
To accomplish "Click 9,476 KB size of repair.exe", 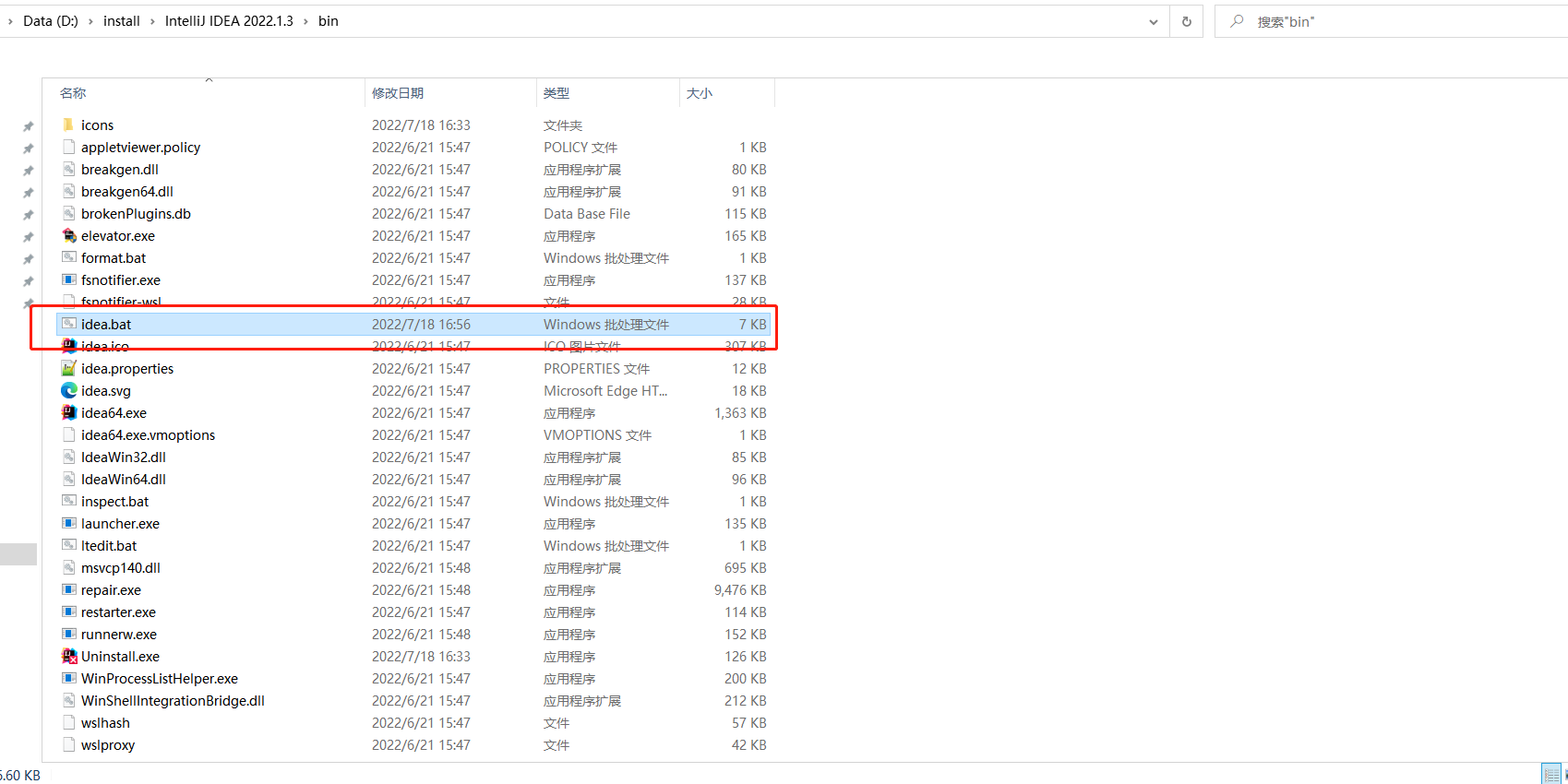I will (x=740, y=589).
